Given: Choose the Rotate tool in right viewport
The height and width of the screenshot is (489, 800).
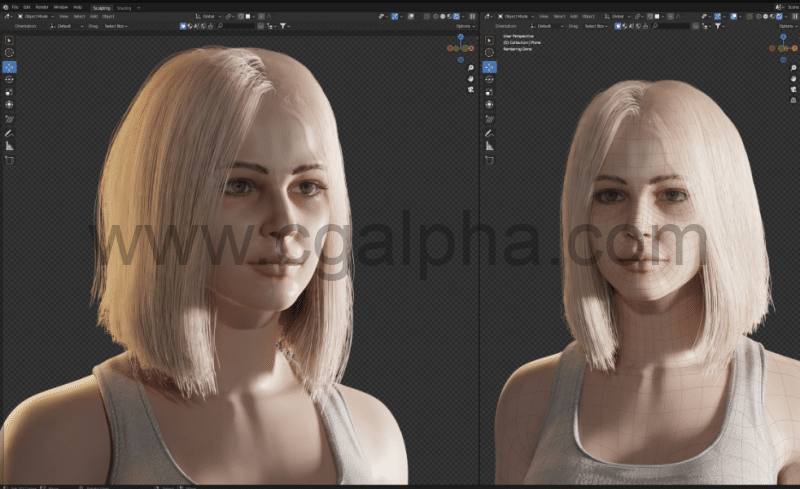Looking at the screenshot, I should click(x=489, y=80).
